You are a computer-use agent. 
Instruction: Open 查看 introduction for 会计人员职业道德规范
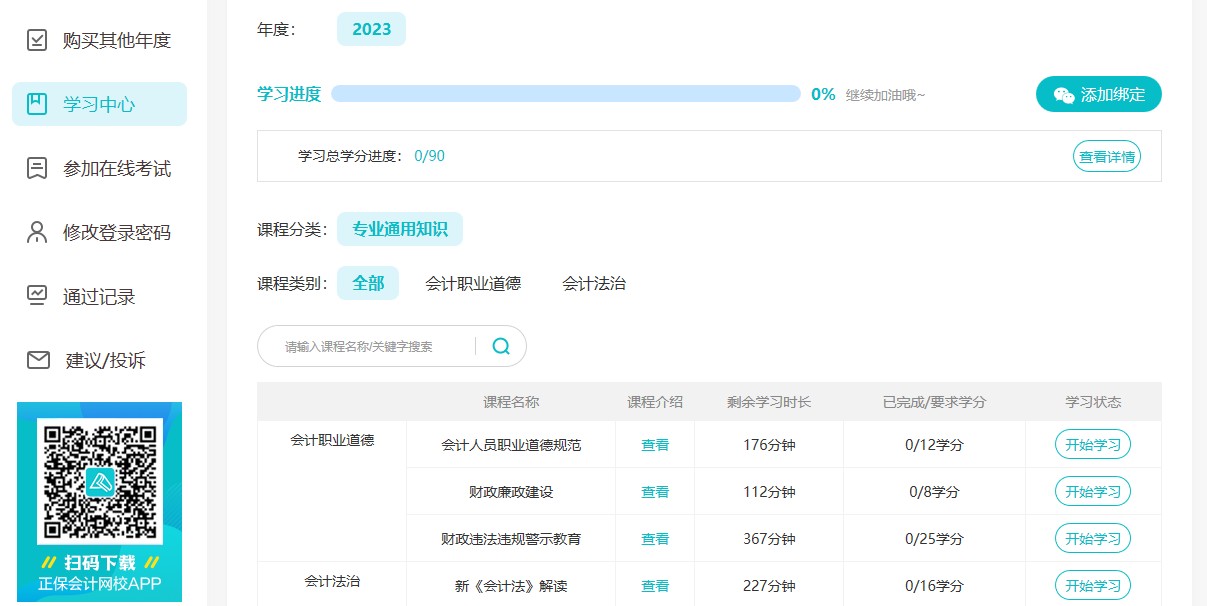tap(654, 444)
